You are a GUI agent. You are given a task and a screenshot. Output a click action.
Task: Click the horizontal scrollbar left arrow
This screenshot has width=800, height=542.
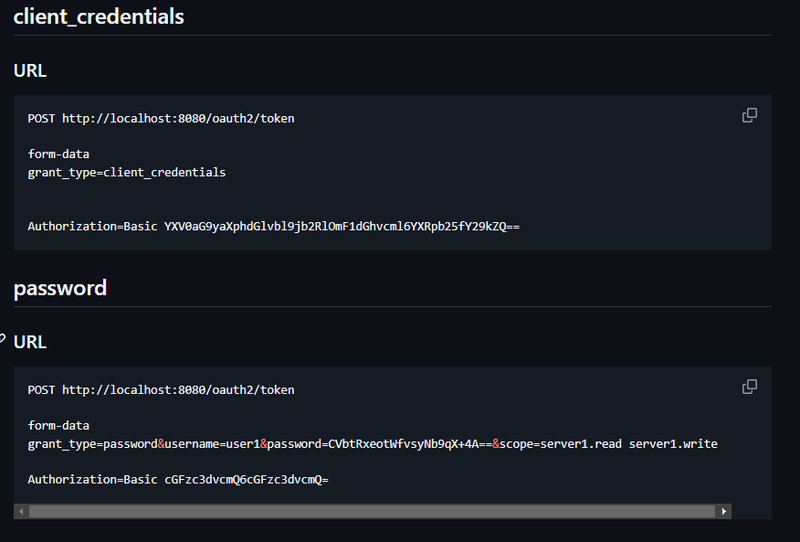click(x=21, y=511)
